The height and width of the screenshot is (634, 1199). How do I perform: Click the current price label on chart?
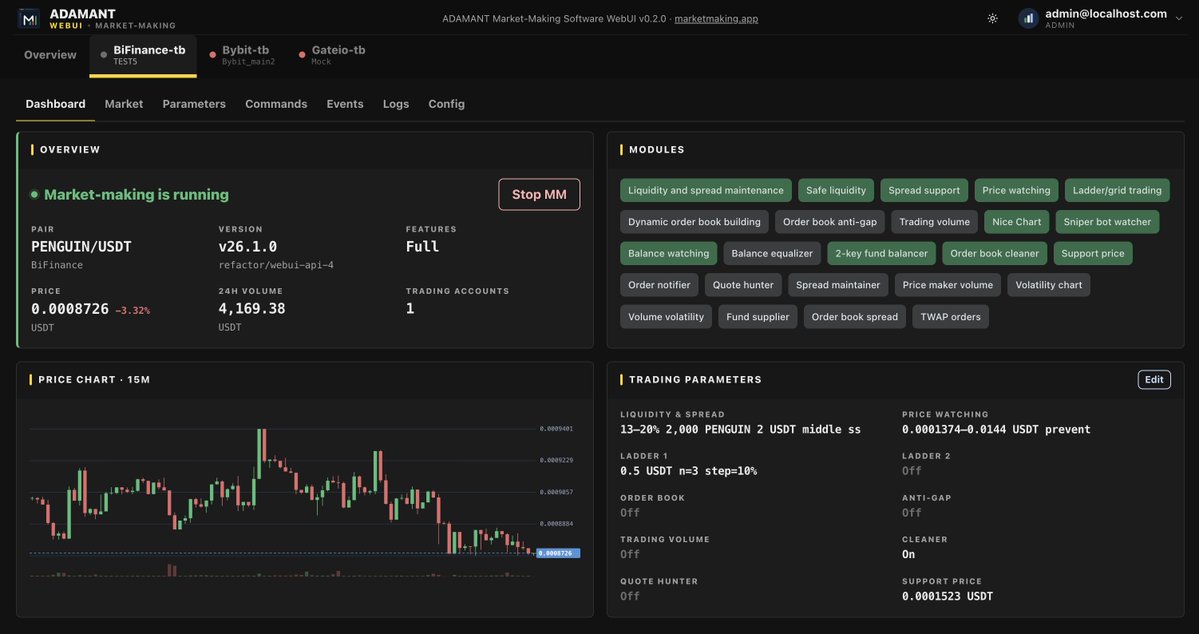[x=558, y=553]
